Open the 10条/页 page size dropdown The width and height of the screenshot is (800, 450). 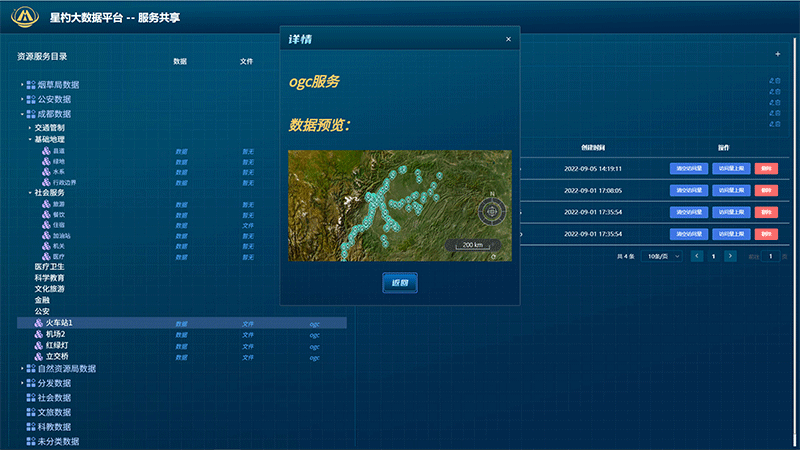[x=664, y=257]
